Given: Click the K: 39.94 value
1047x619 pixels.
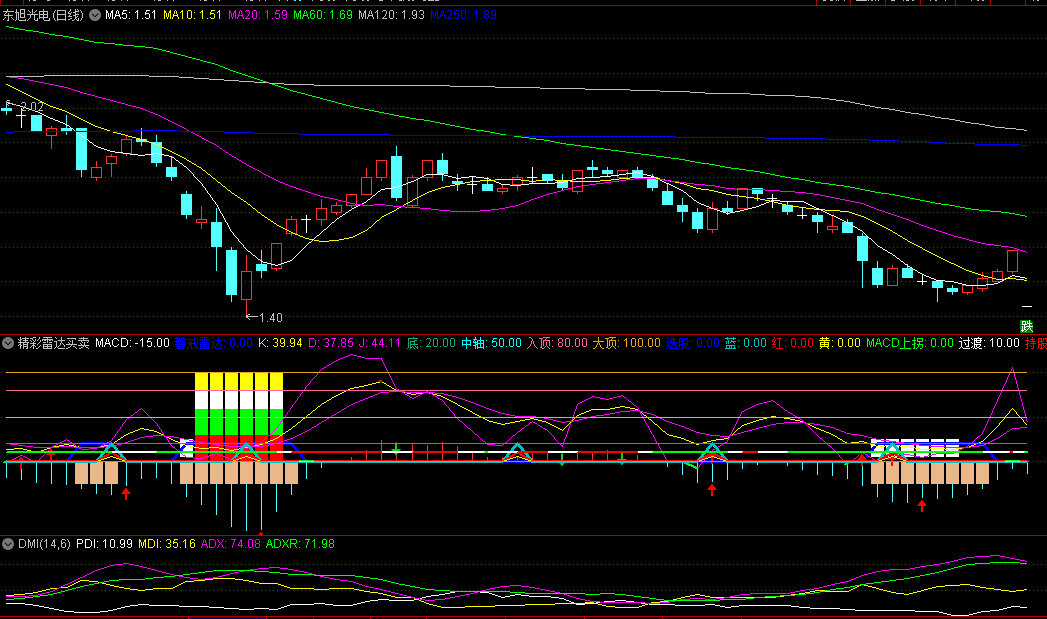Looking at the screenshot, I should (280, 343).
